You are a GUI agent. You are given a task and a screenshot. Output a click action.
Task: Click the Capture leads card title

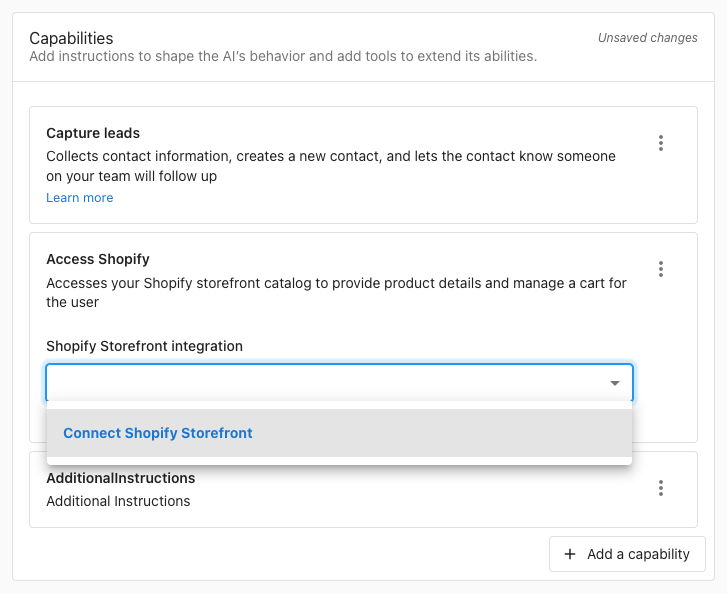click(x=93, y=133)
